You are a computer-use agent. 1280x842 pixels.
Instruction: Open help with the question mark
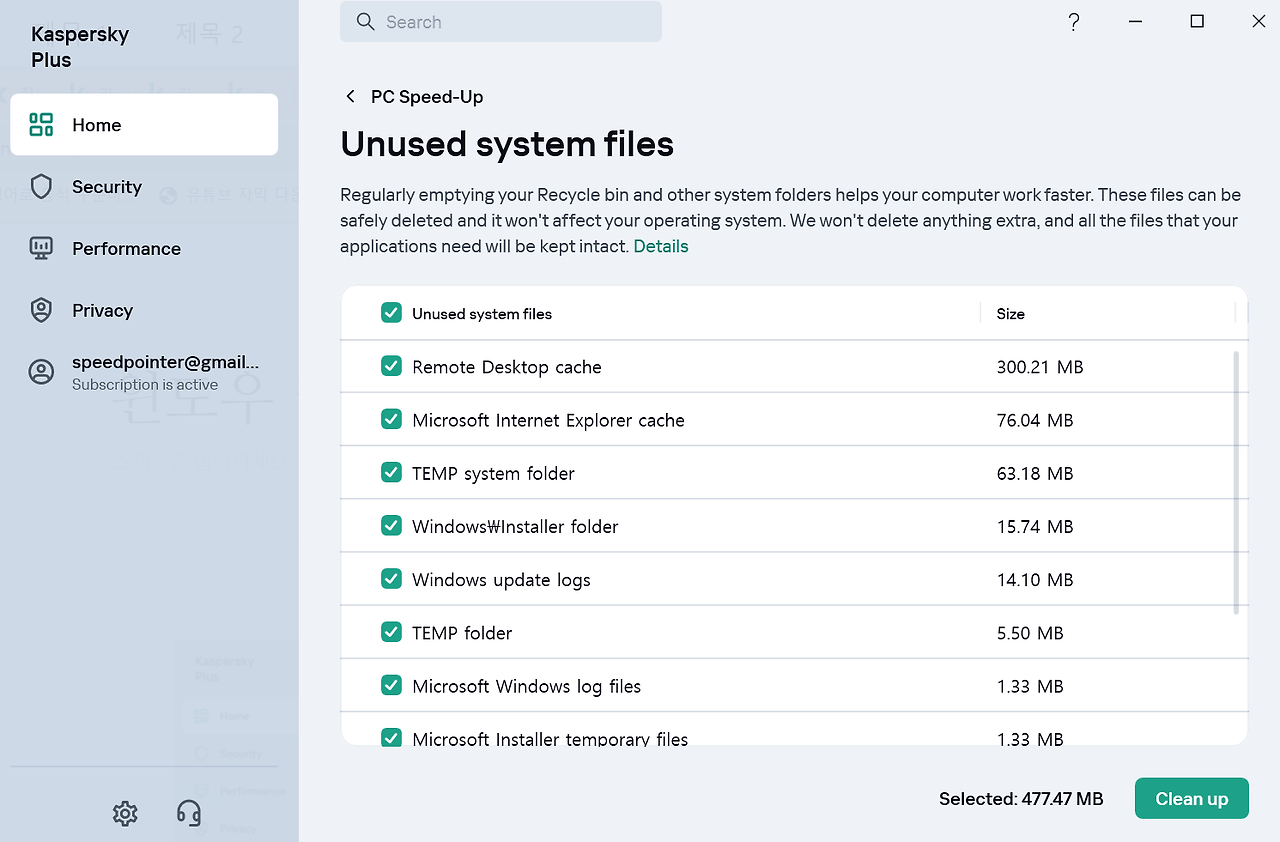click(x=1073, y=22)
